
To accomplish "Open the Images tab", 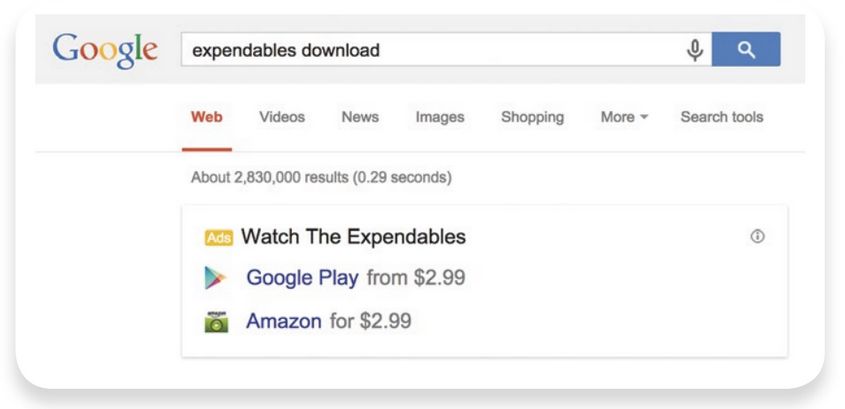I will pyautogui.click(x=440, y=117).
